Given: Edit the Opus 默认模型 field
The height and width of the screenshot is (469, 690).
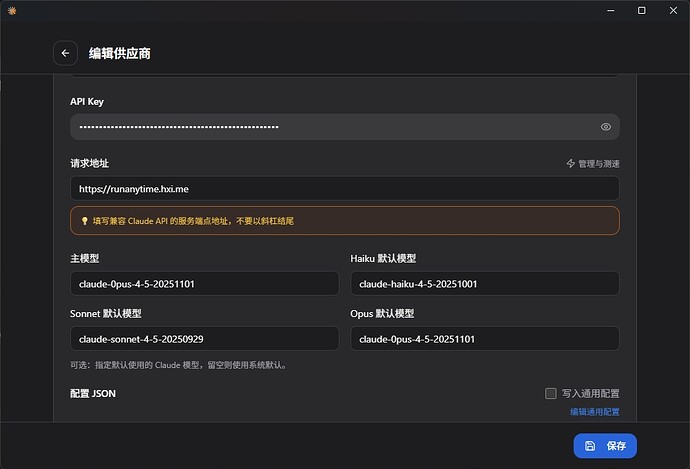Looking at the screenshot, I should tap(485, 339).
